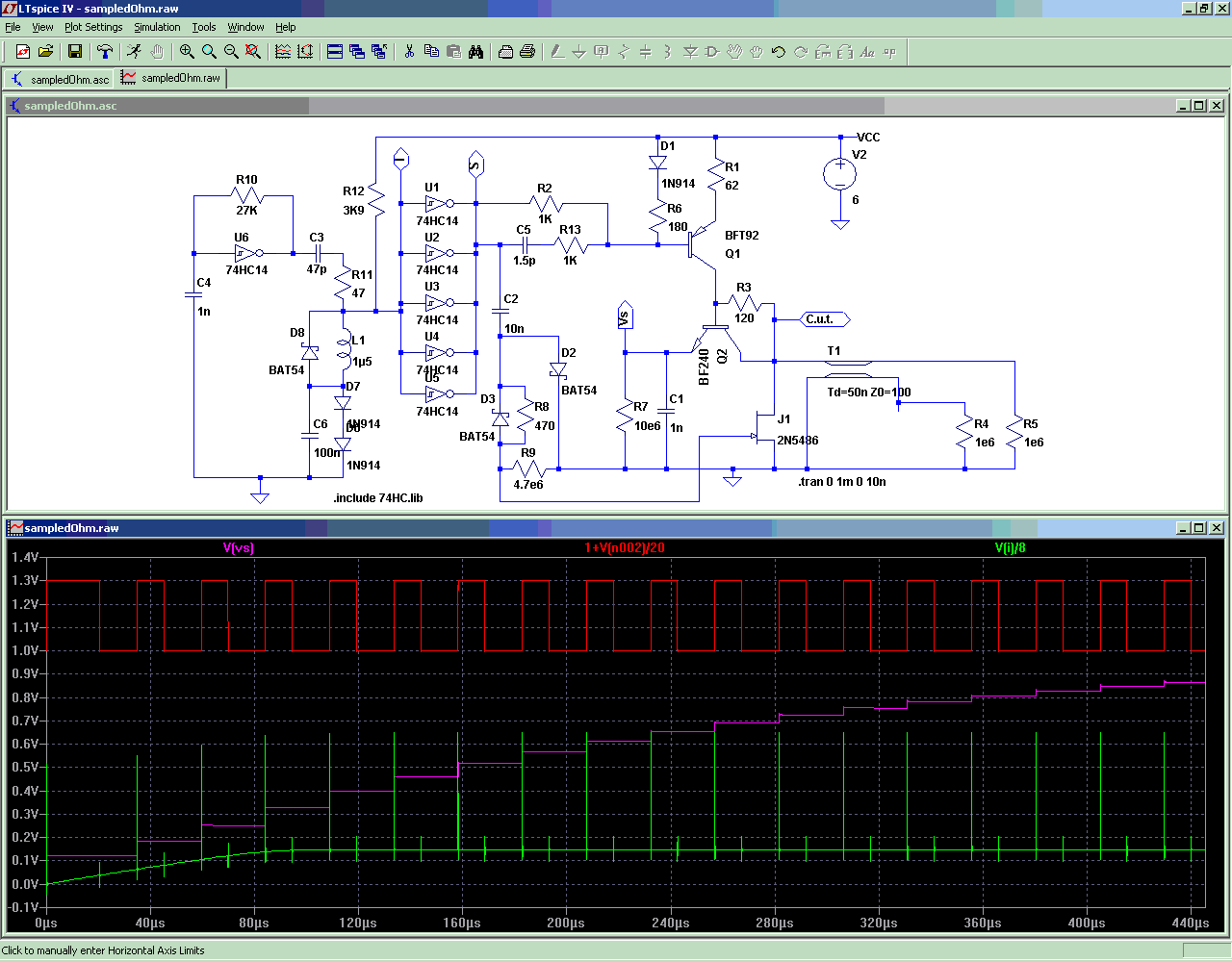The height and width of the screenshot is (962, 1232).
Task: Open Control Panel via the hammer icon
Action: [105, 52]
